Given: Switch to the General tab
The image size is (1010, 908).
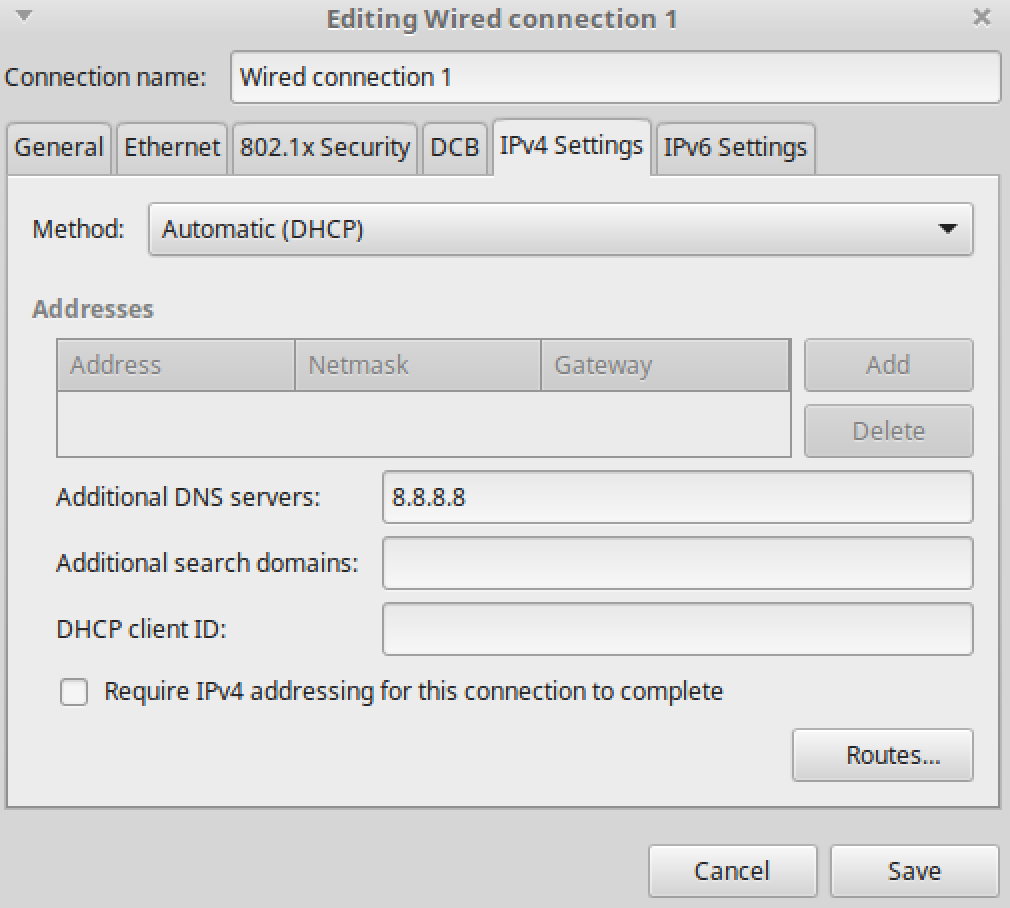Looking at the screenshot, I should [59, 148].
